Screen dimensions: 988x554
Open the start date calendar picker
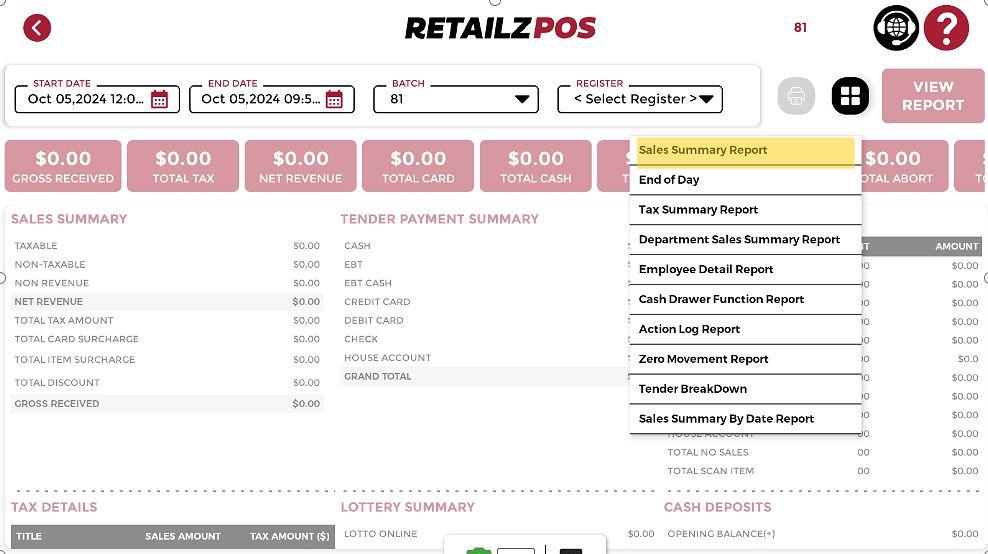[x=159, y=99]
